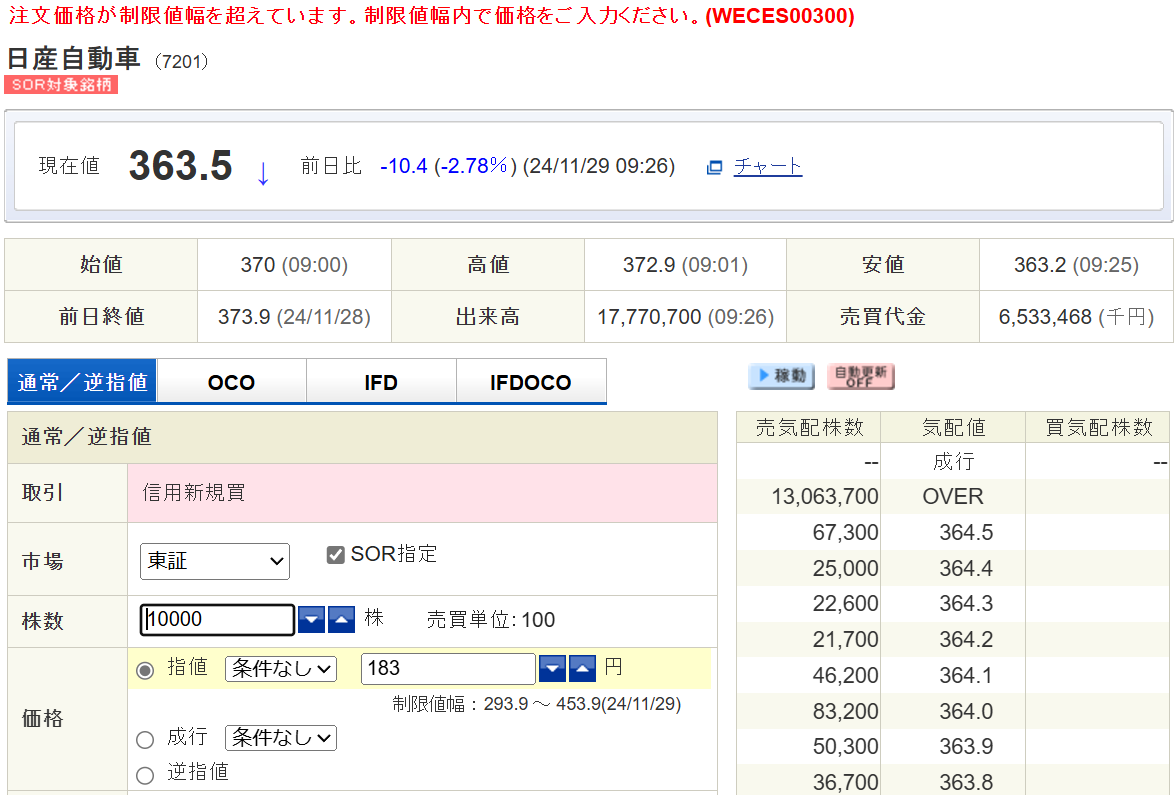Click the red SOR対象銘柄 badge
The image size is (1175, 795).
(x=61, y=84)
